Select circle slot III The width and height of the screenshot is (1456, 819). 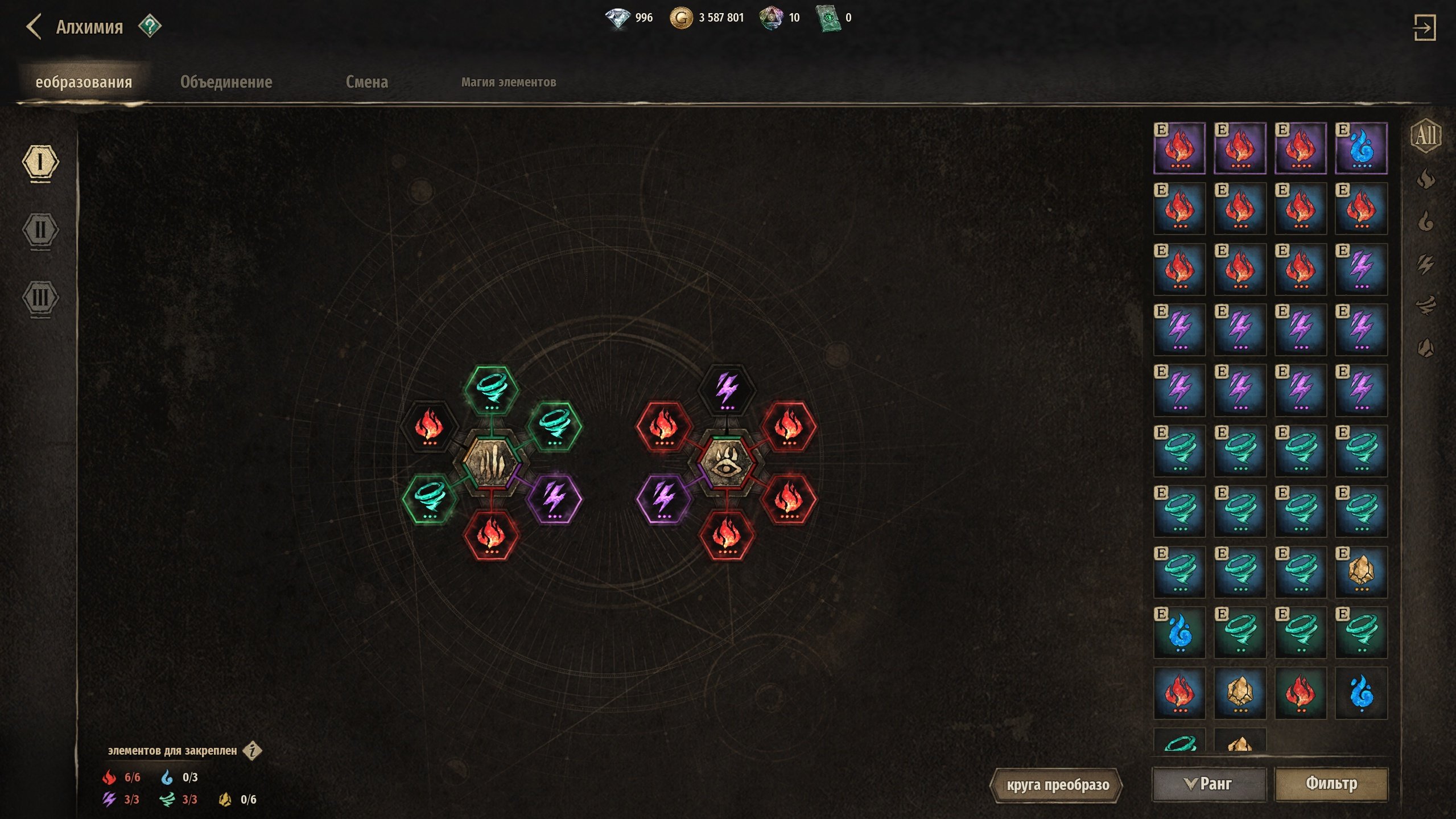click(40, 298)
